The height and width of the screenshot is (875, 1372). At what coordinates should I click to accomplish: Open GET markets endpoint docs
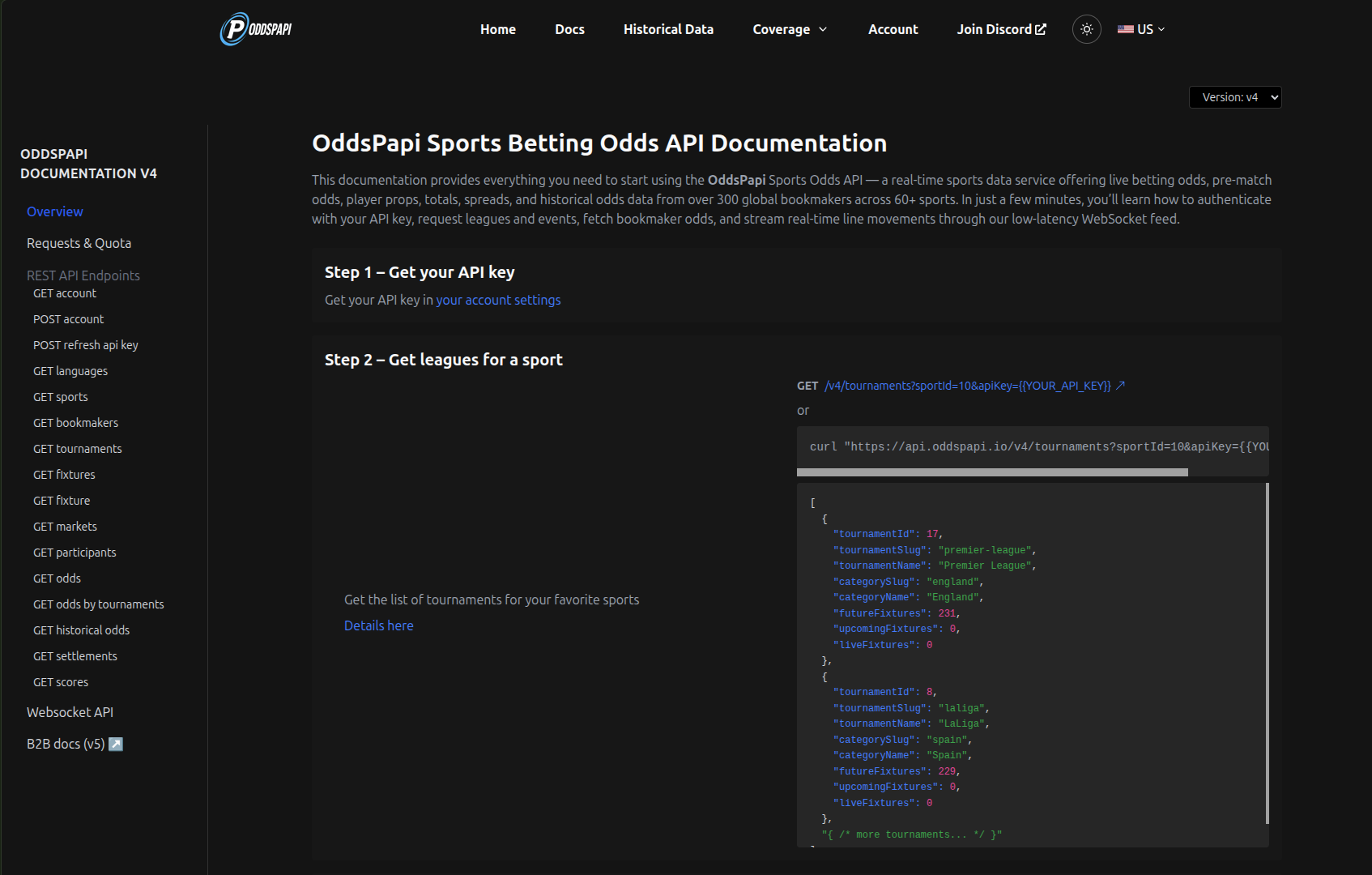click(65, 527)
